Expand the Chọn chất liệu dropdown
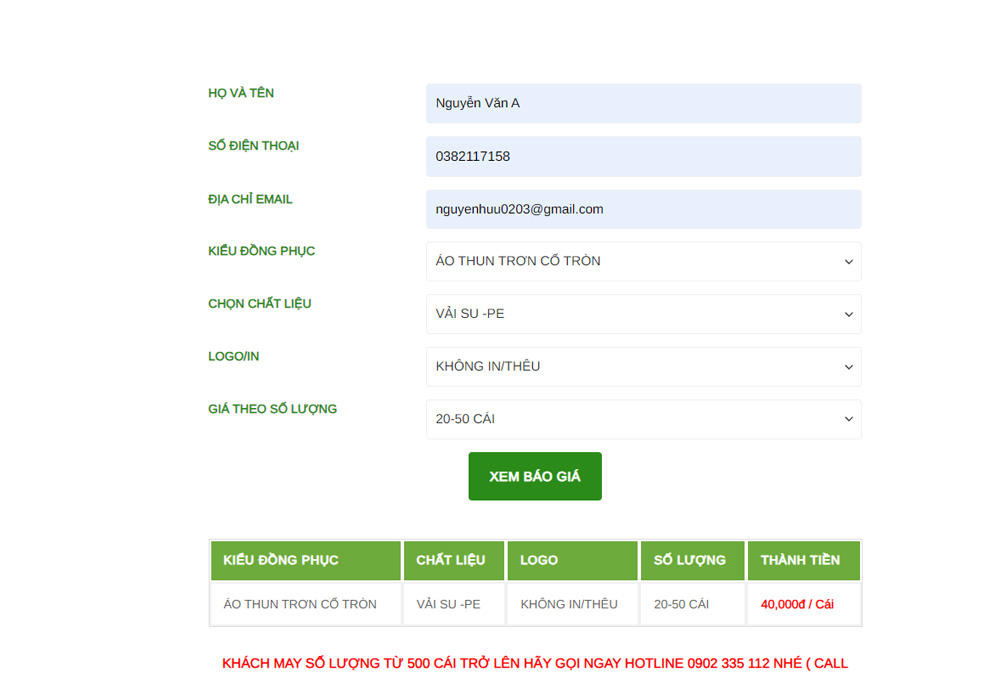The height and width of the screenshot is (700, 1000). click(643, 314)
